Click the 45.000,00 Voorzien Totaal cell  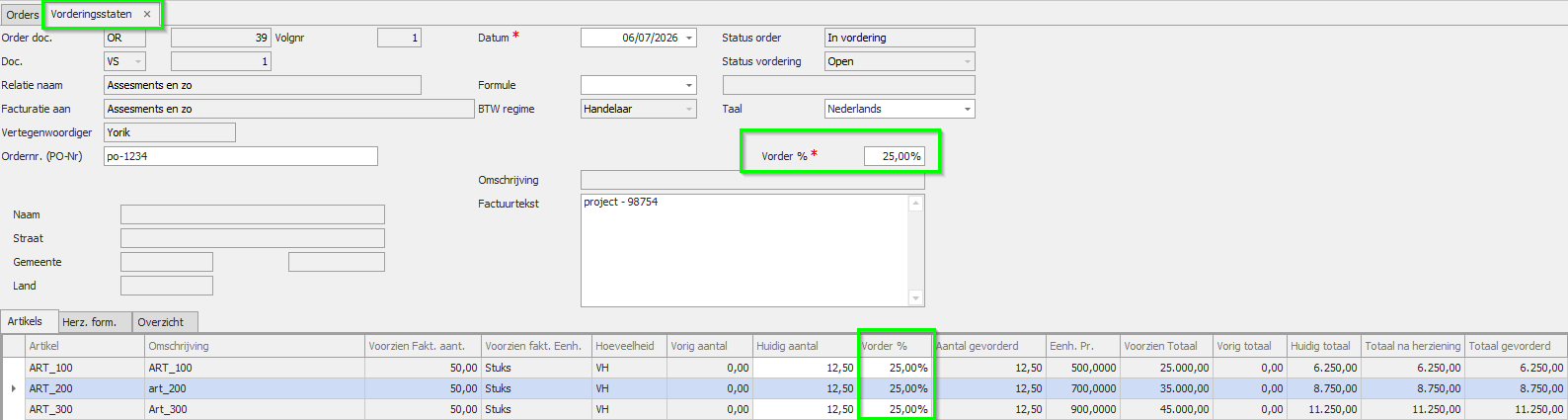coord(1167,409)
